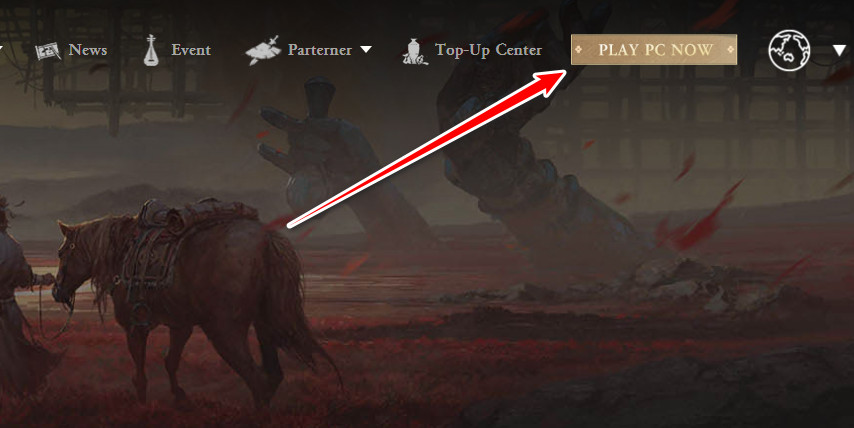Click the Event lute instrument icon
Viewport: 854px width, 428px height.
pos(151,50)
